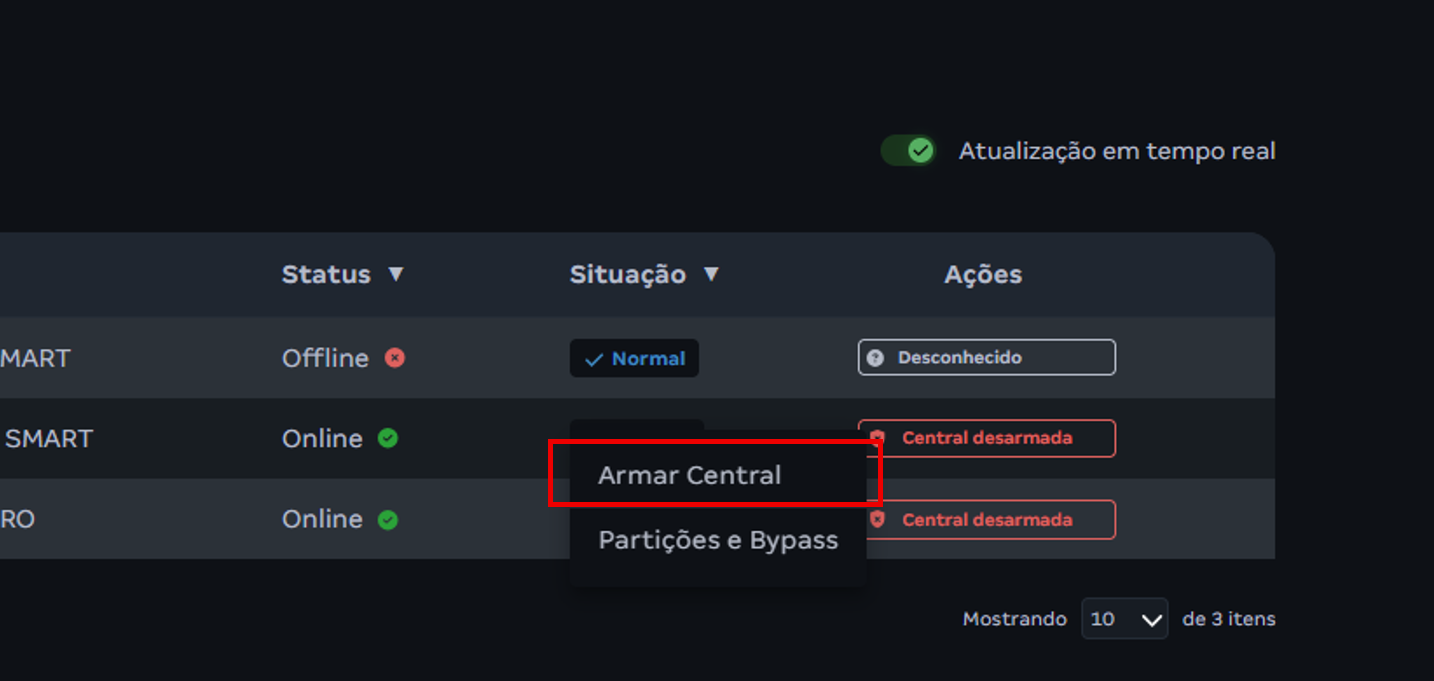1434x681 pixels.
Task: Click the red Offline status icon
Action: [395, 358]
